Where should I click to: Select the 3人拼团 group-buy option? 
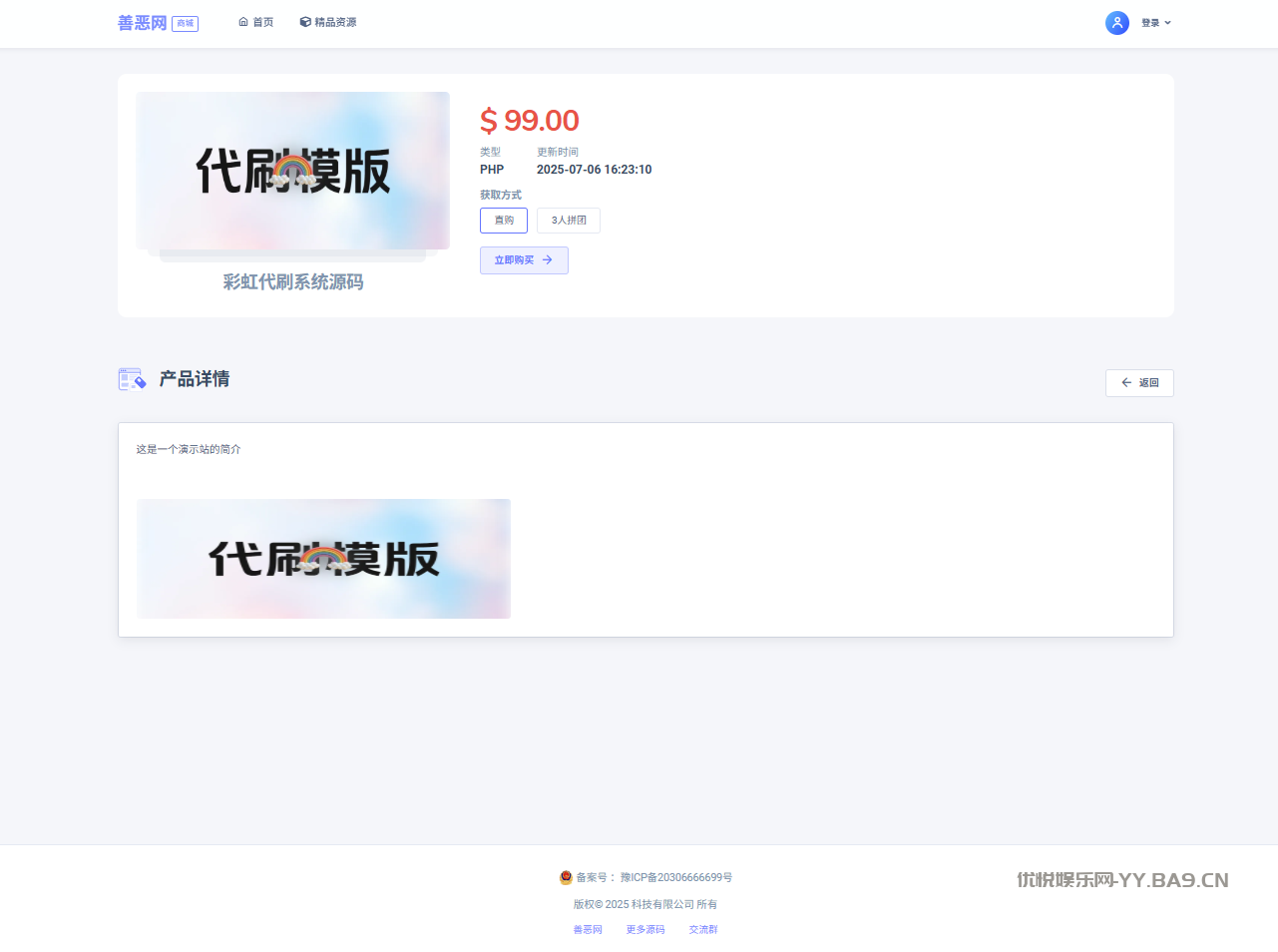tap(569, 221)
